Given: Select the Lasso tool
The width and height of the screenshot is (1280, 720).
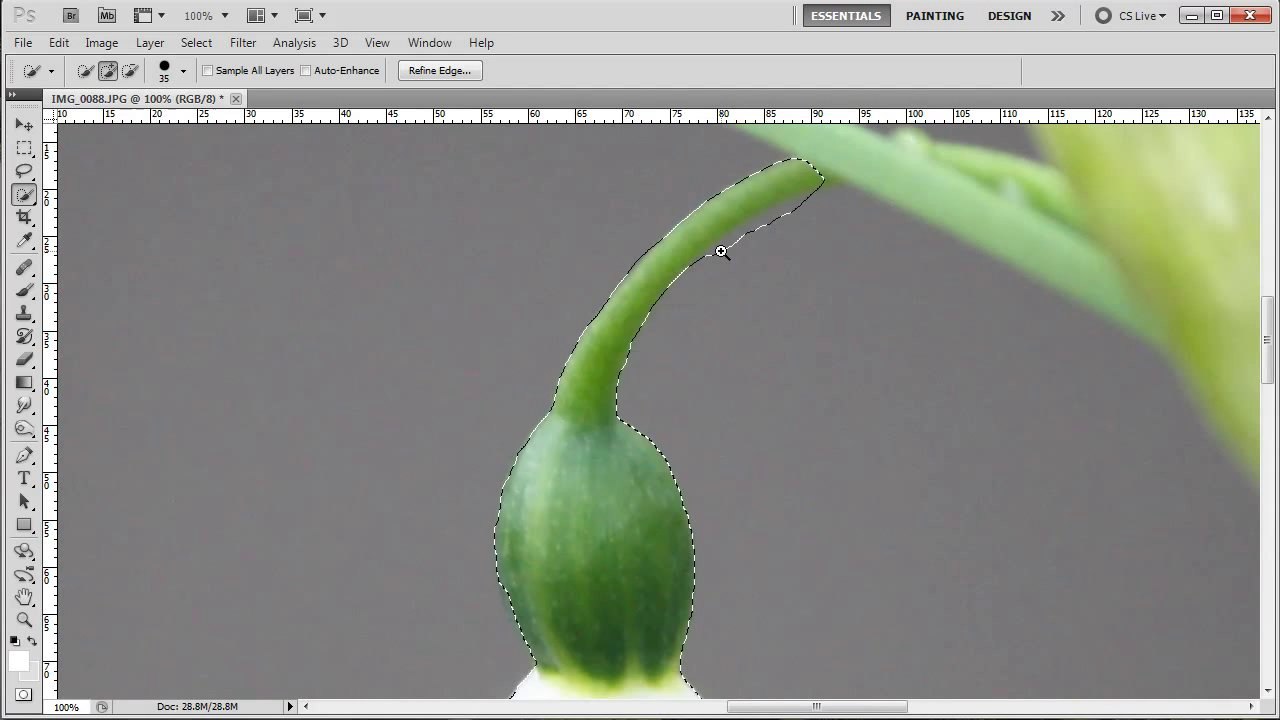Looking at the screenshot, I should click(x=24, y=171).
